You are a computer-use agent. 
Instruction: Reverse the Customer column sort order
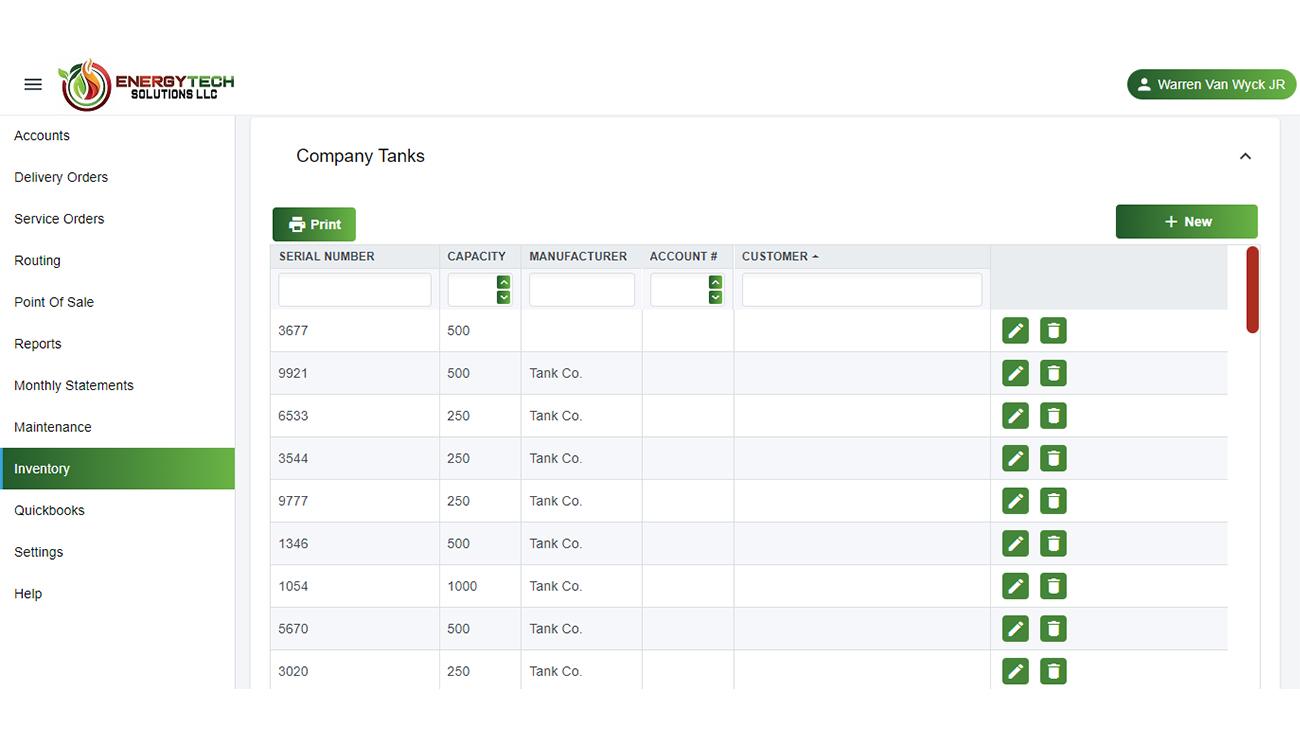(x=780, y=256)
